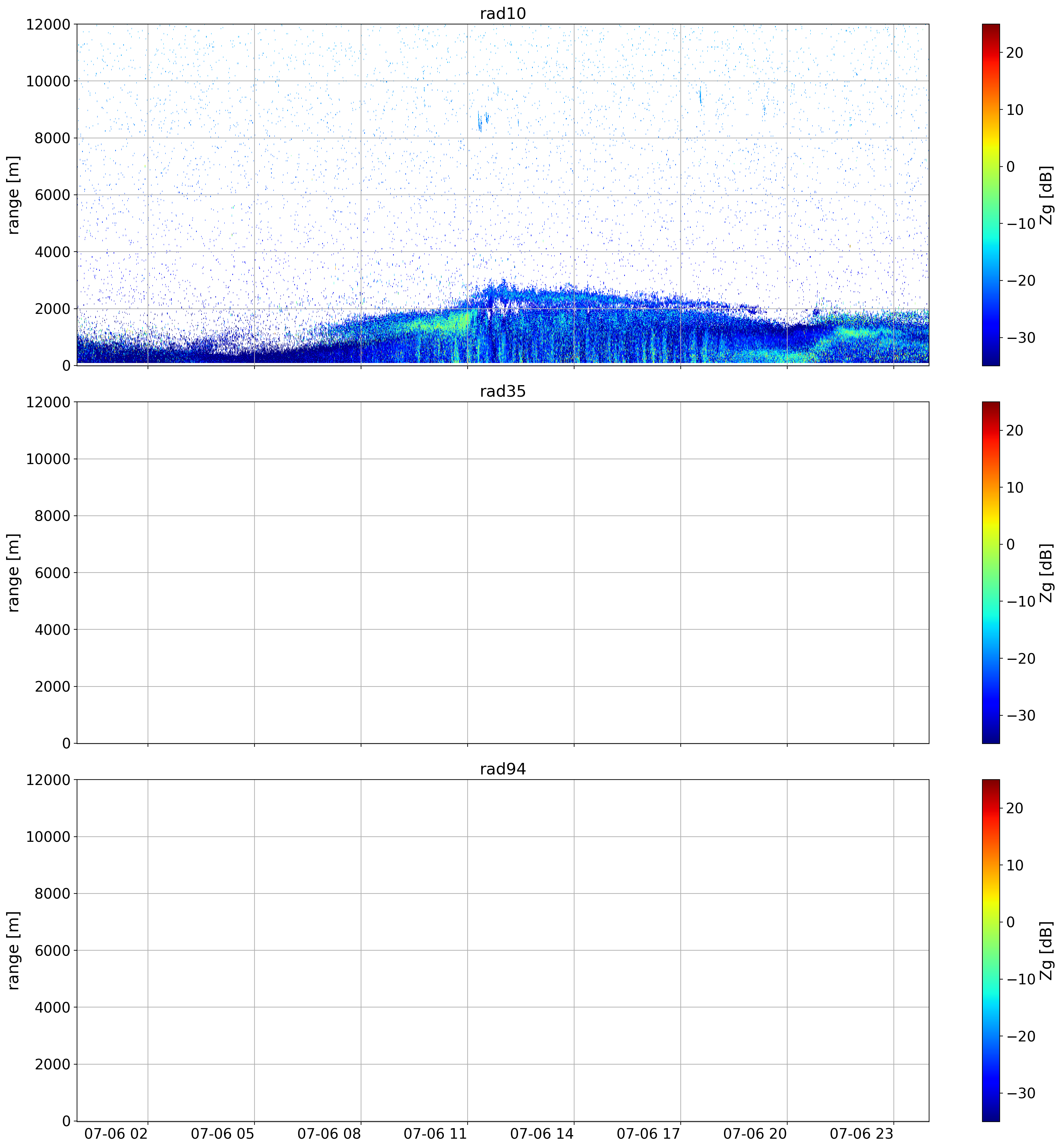Click the 12000 tick on rad10 y-axis
Image resolution: width=1061 pixels, height=1148 pixels.
pos(48,25)
